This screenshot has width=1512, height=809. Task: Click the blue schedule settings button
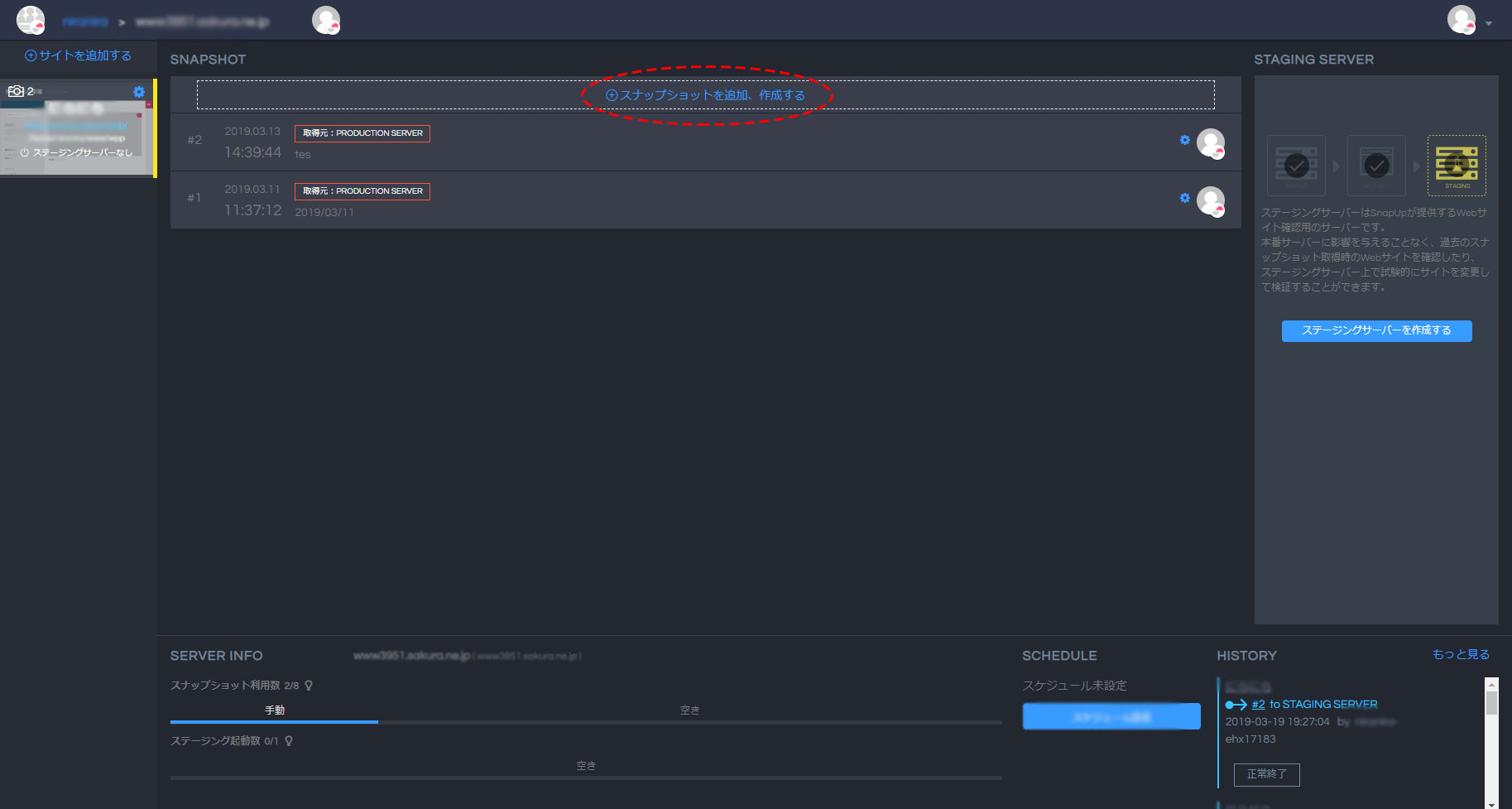pyautogui.click(x=1111, y=716)
